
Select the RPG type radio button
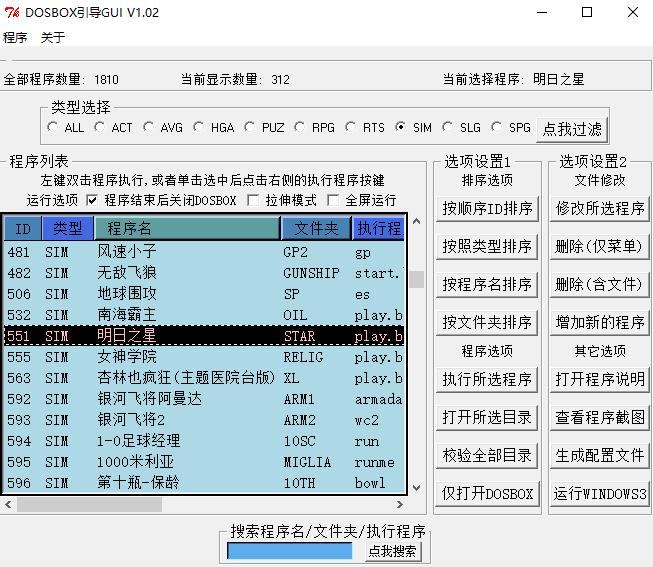(299, 127)
